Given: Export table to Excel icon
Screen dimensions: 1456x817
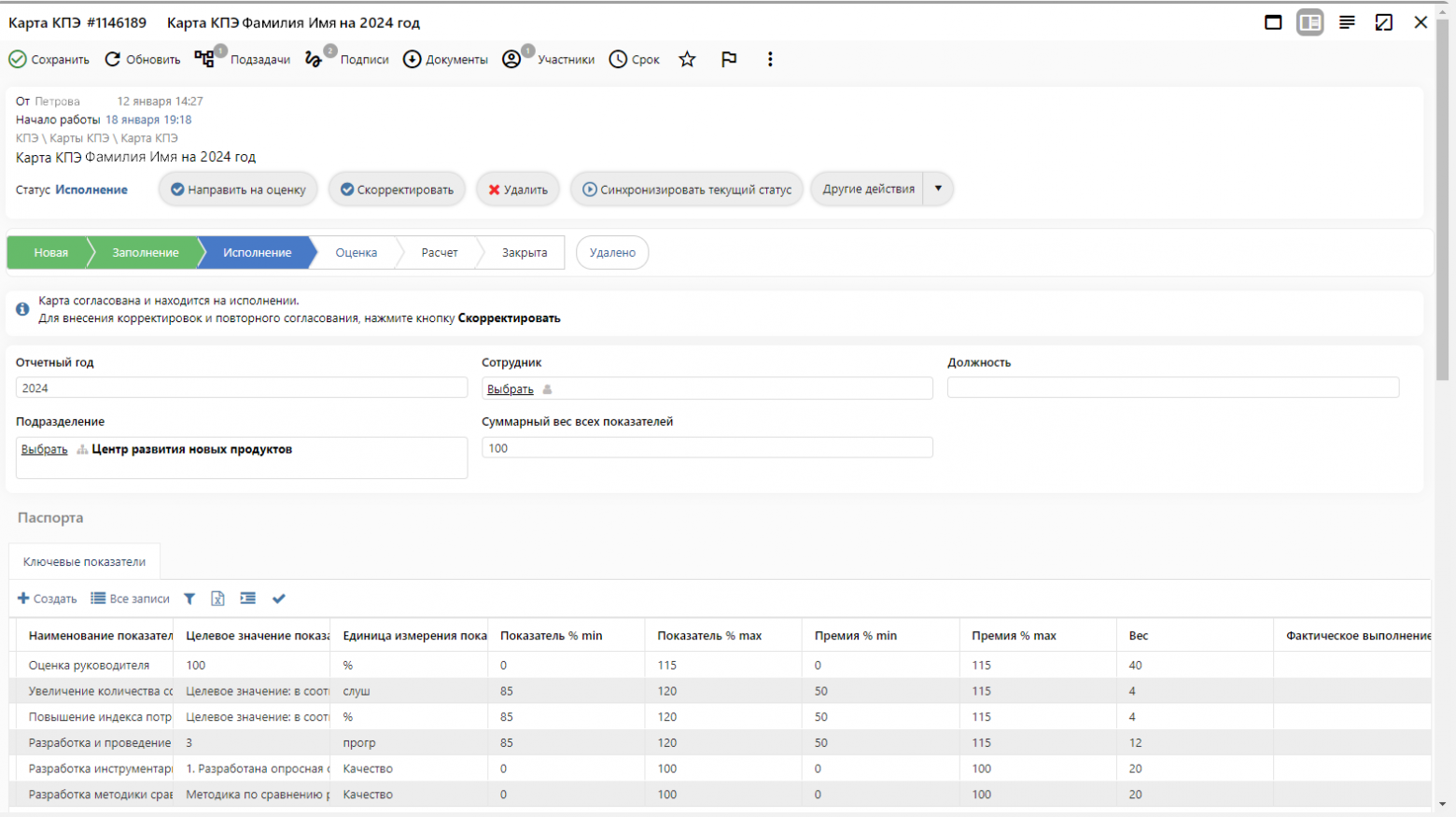Looking at the screenshot, I should click(x=217, y=599).
